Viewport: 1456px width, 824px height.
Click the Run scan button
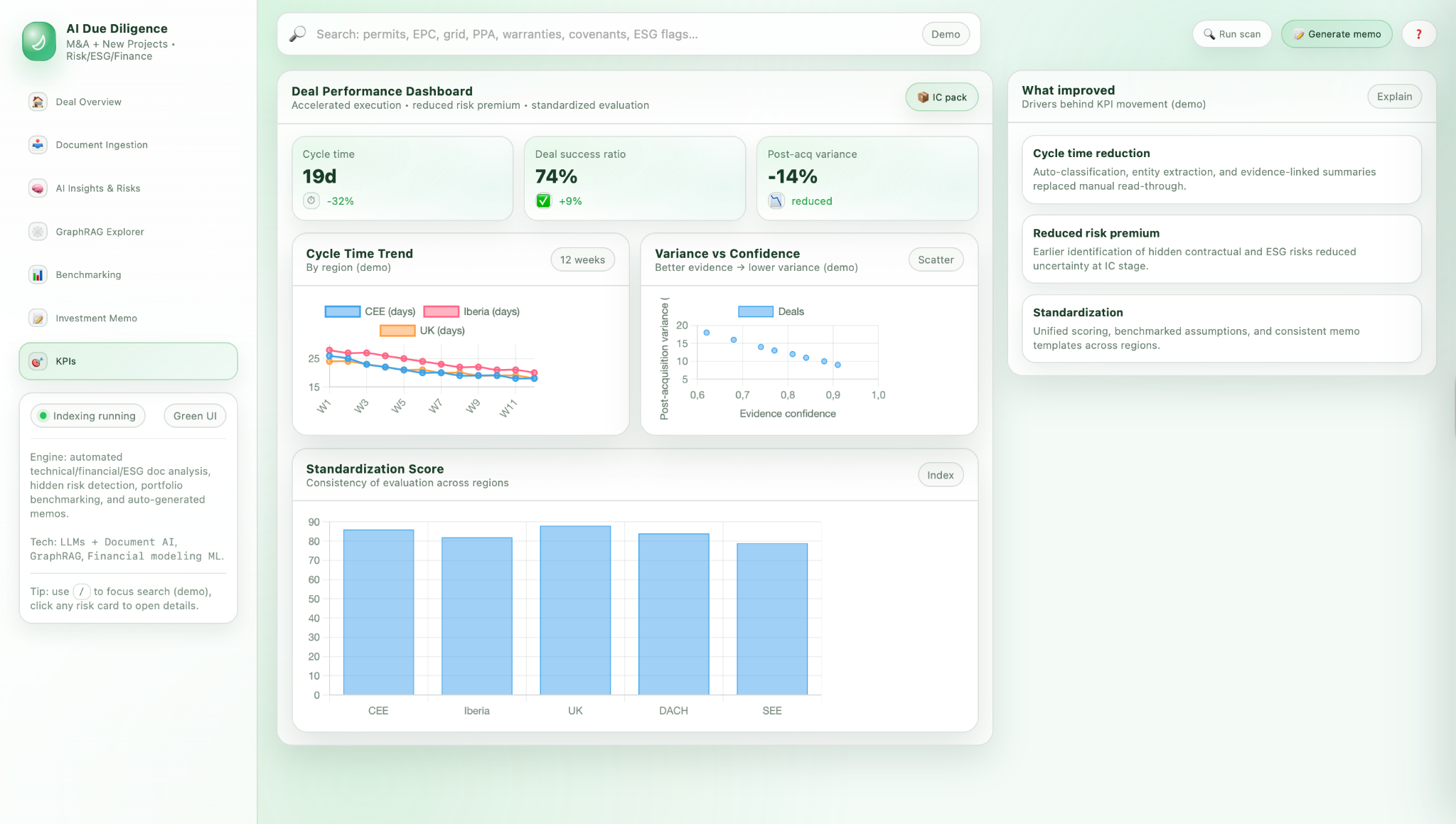(x=1231, y=34)
